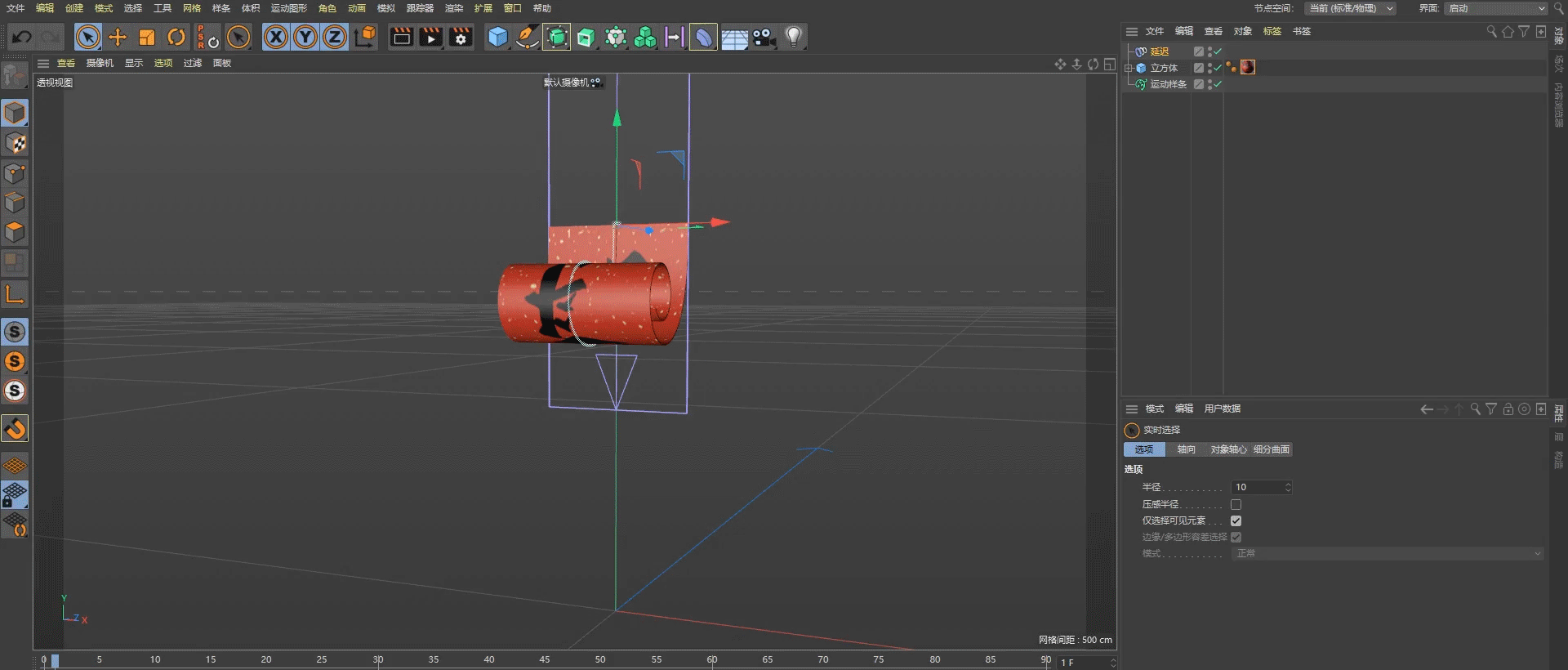Select the 选项 tab in the attributes panel

pos(1144,449)
